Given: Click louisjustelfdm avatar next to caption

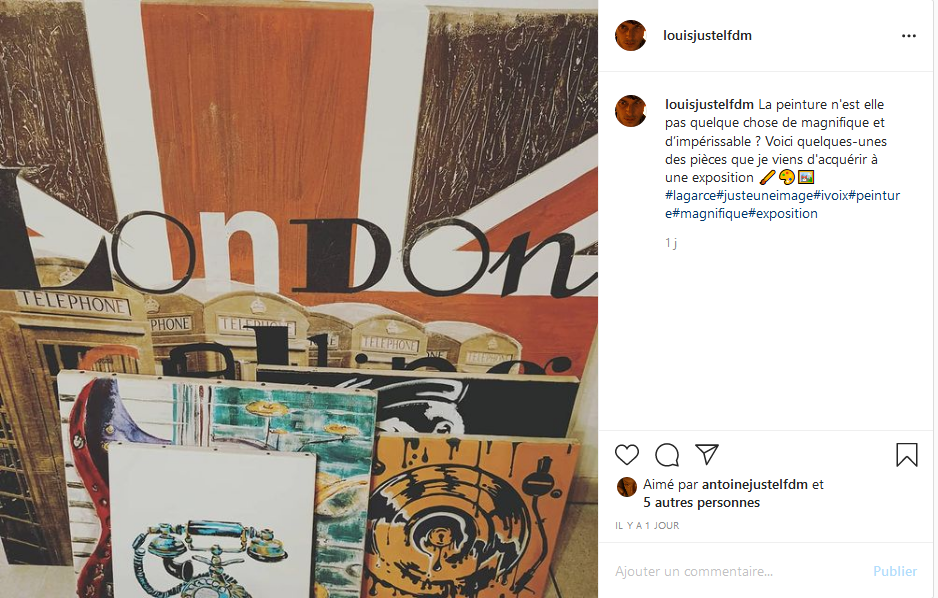Looking at the screenshot, I should click(631, 111).
